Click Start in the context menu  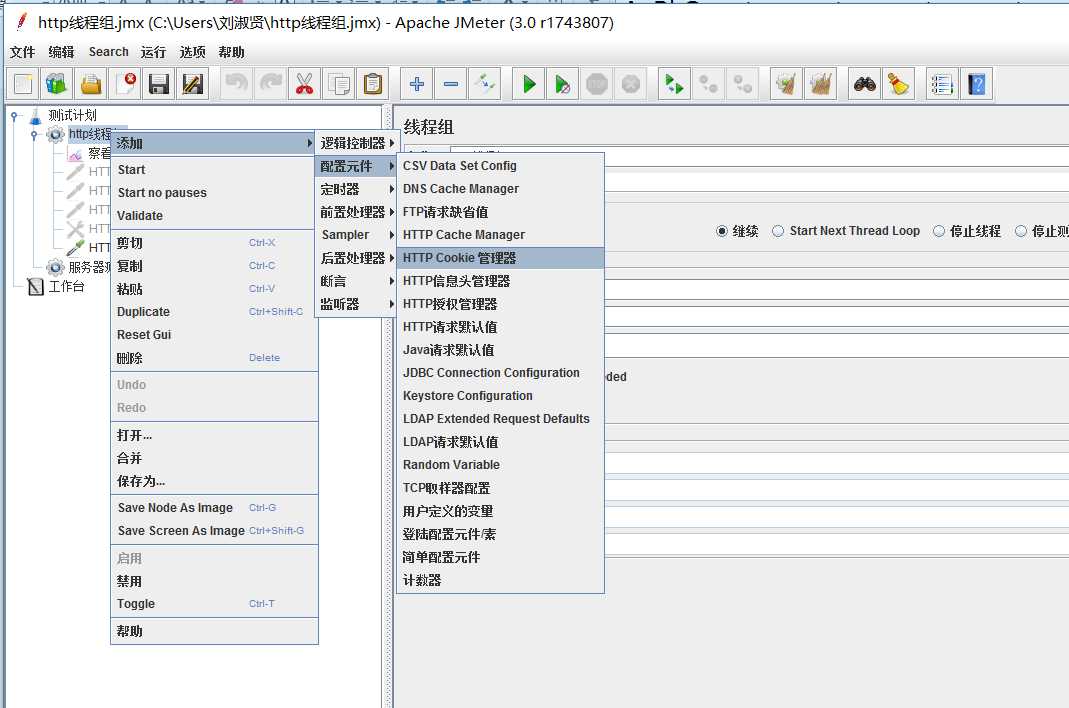[x=214, y=170]
